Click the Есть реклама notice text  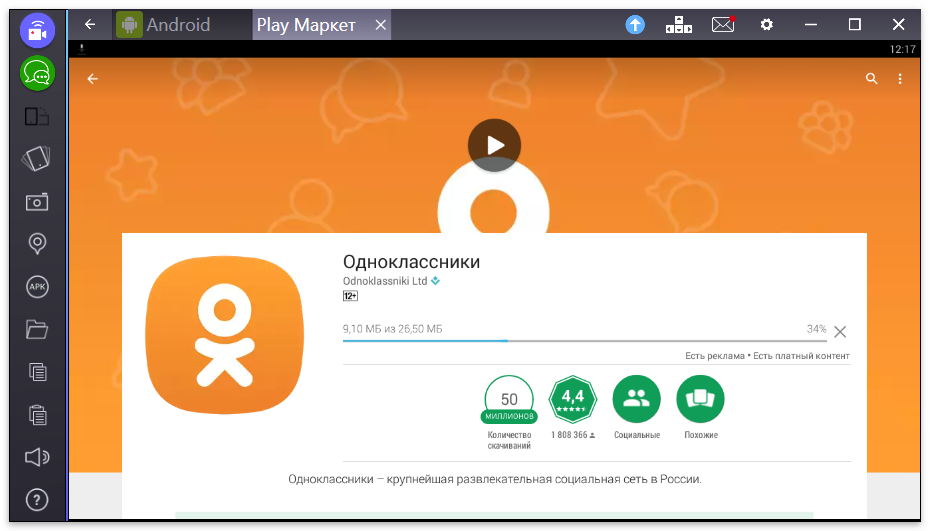pyautogui.click(x=715, y=356)
